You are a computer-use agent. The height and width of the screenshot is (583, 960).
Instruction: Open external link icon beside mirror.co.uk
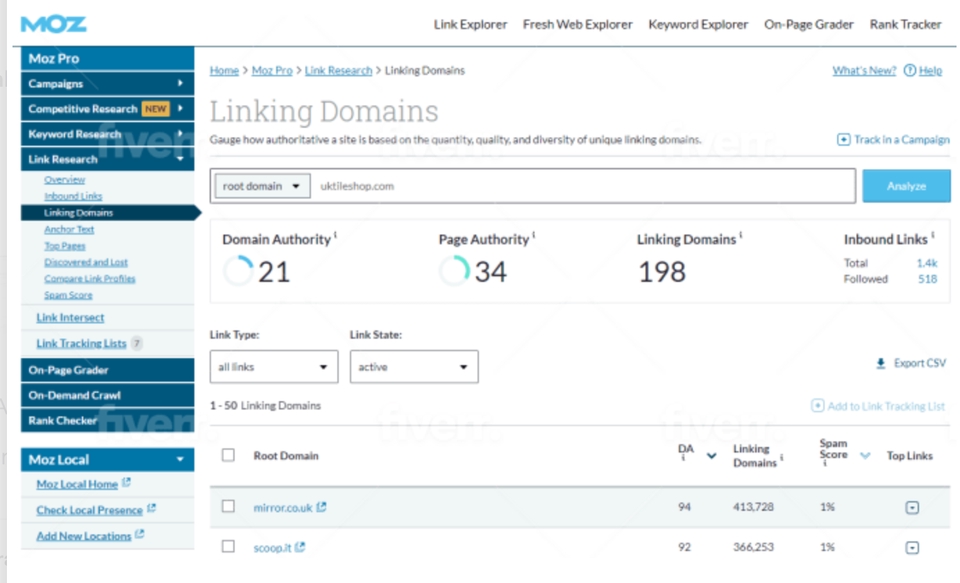point(321,507)
